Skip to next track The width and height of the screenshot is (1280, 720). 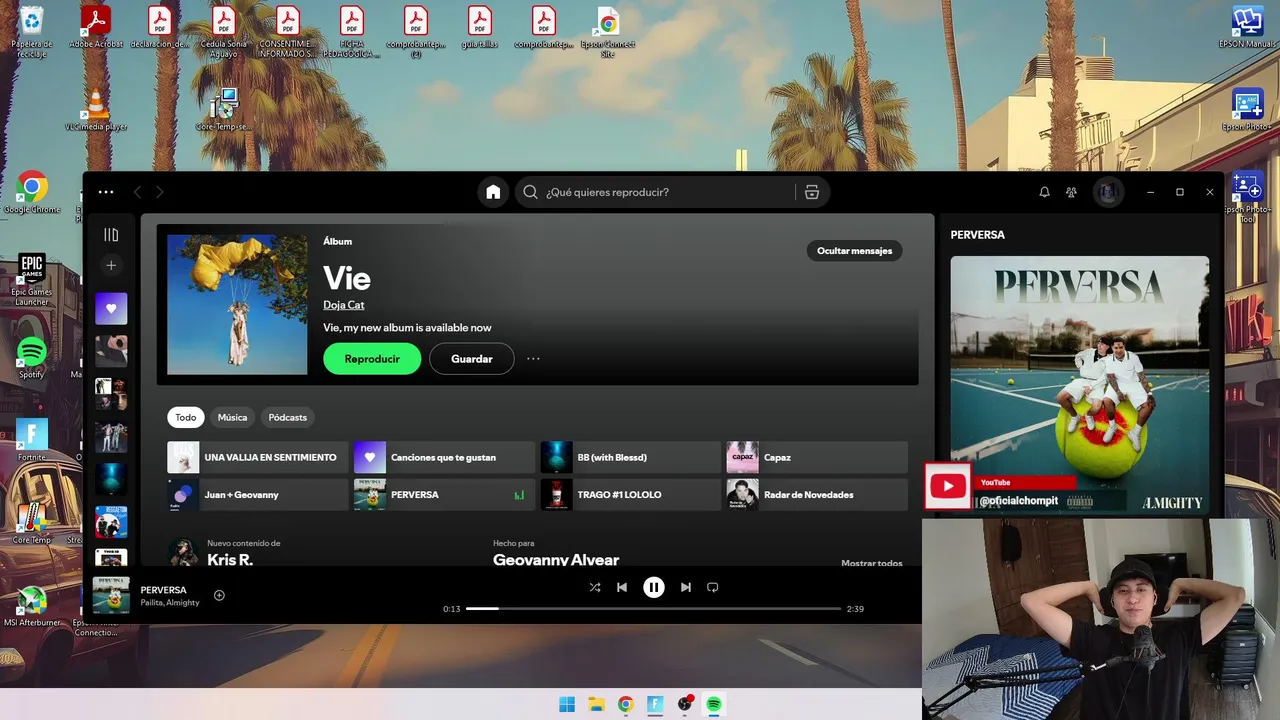pos(685,587)
